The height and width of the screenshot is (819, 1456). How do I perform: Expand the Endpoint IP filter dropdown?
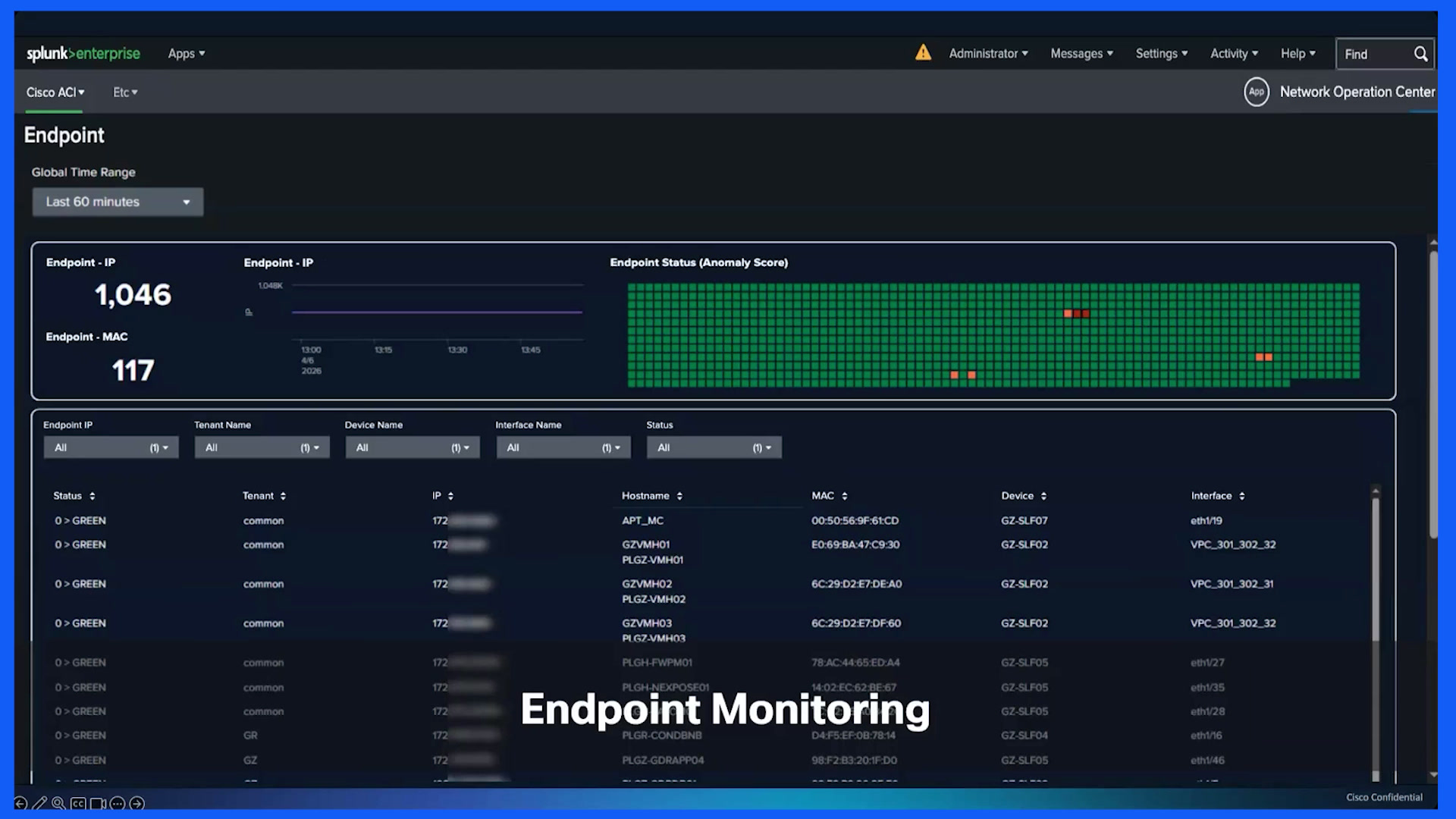click(111, 447)
